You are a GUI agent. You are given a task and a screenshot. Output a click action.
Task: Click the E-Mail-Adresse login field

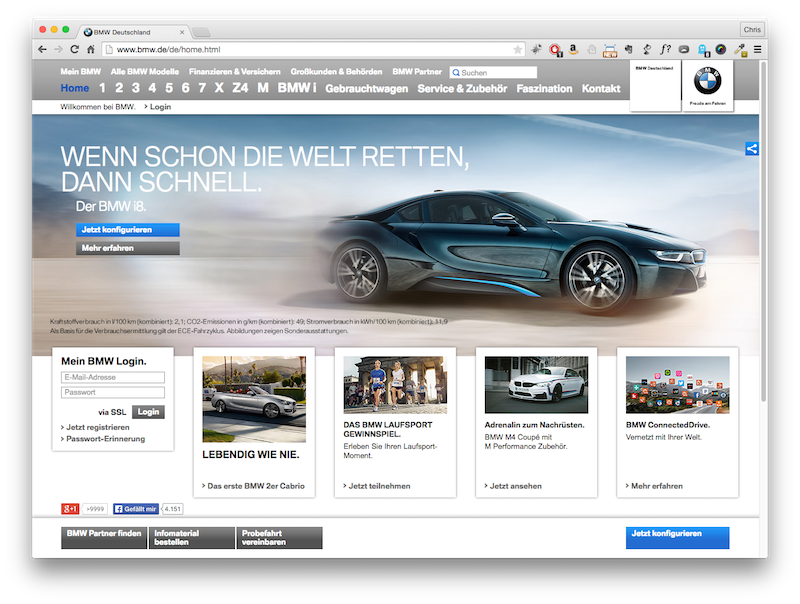(112, 377)
